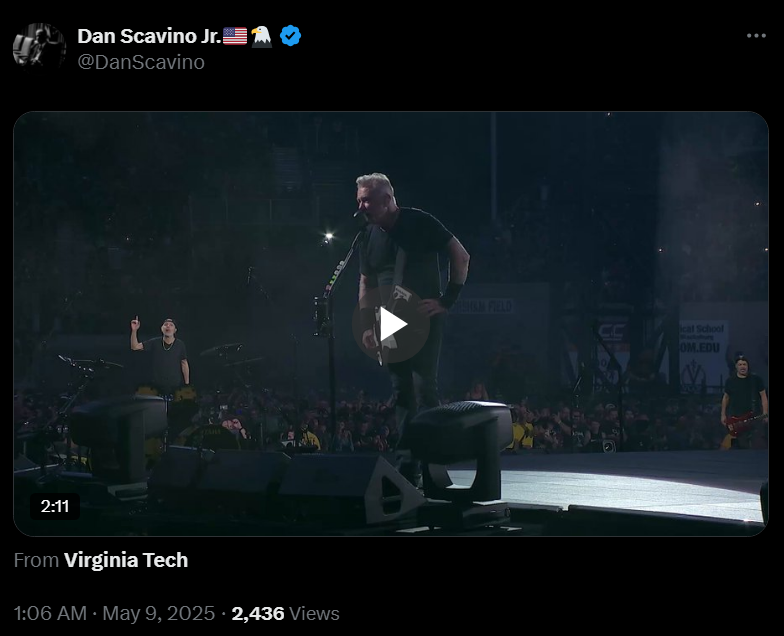Screen dimensions: 784x636
Task: Click the American flag emoji in name
Action: (x=235, y=36)
